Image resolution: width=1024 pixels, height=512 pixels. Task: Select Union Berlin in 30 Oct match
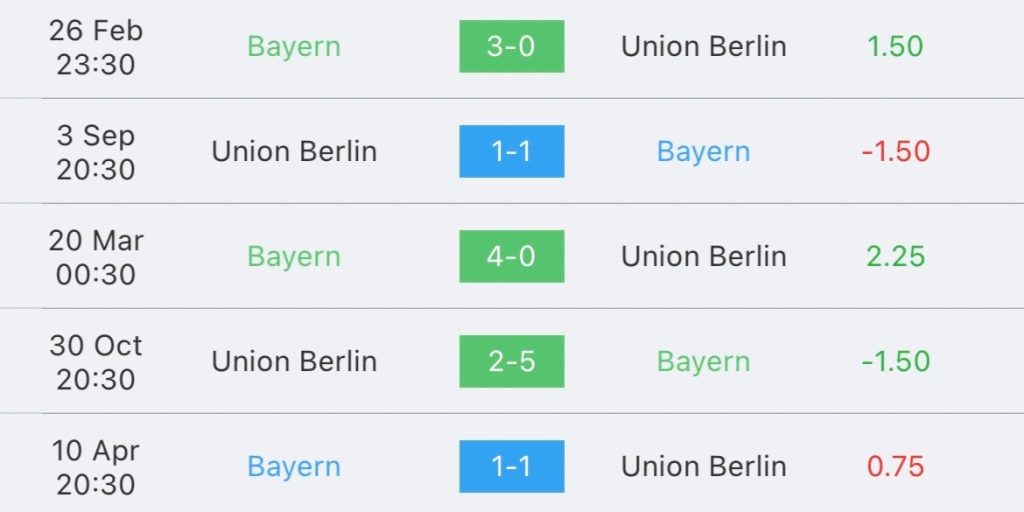(x=294, y=361)
